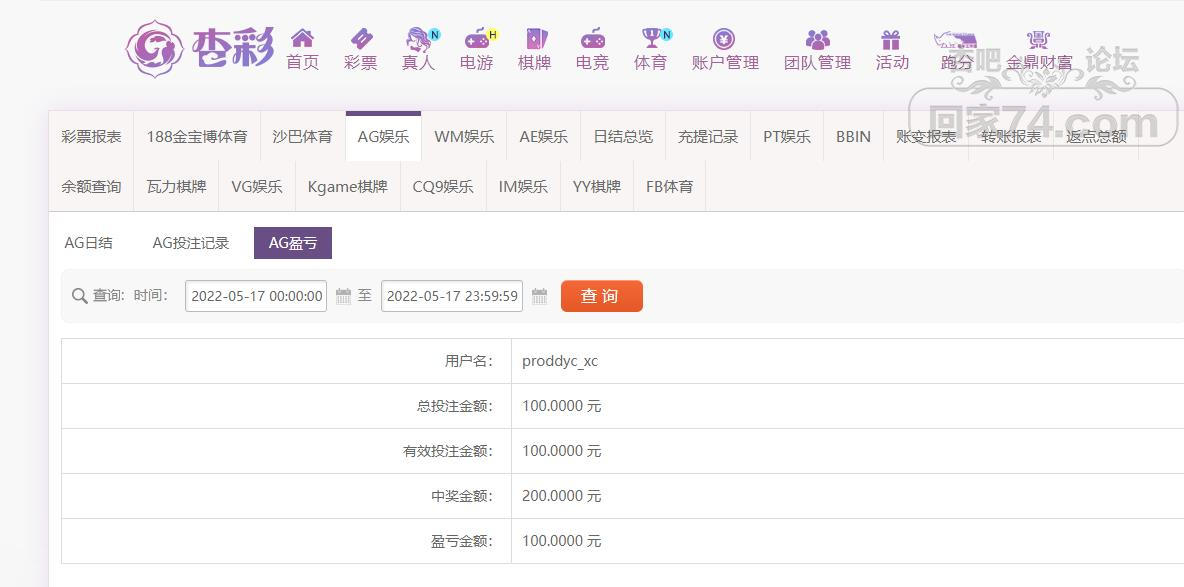Click the username value proddyc_xc

[560, 361]
